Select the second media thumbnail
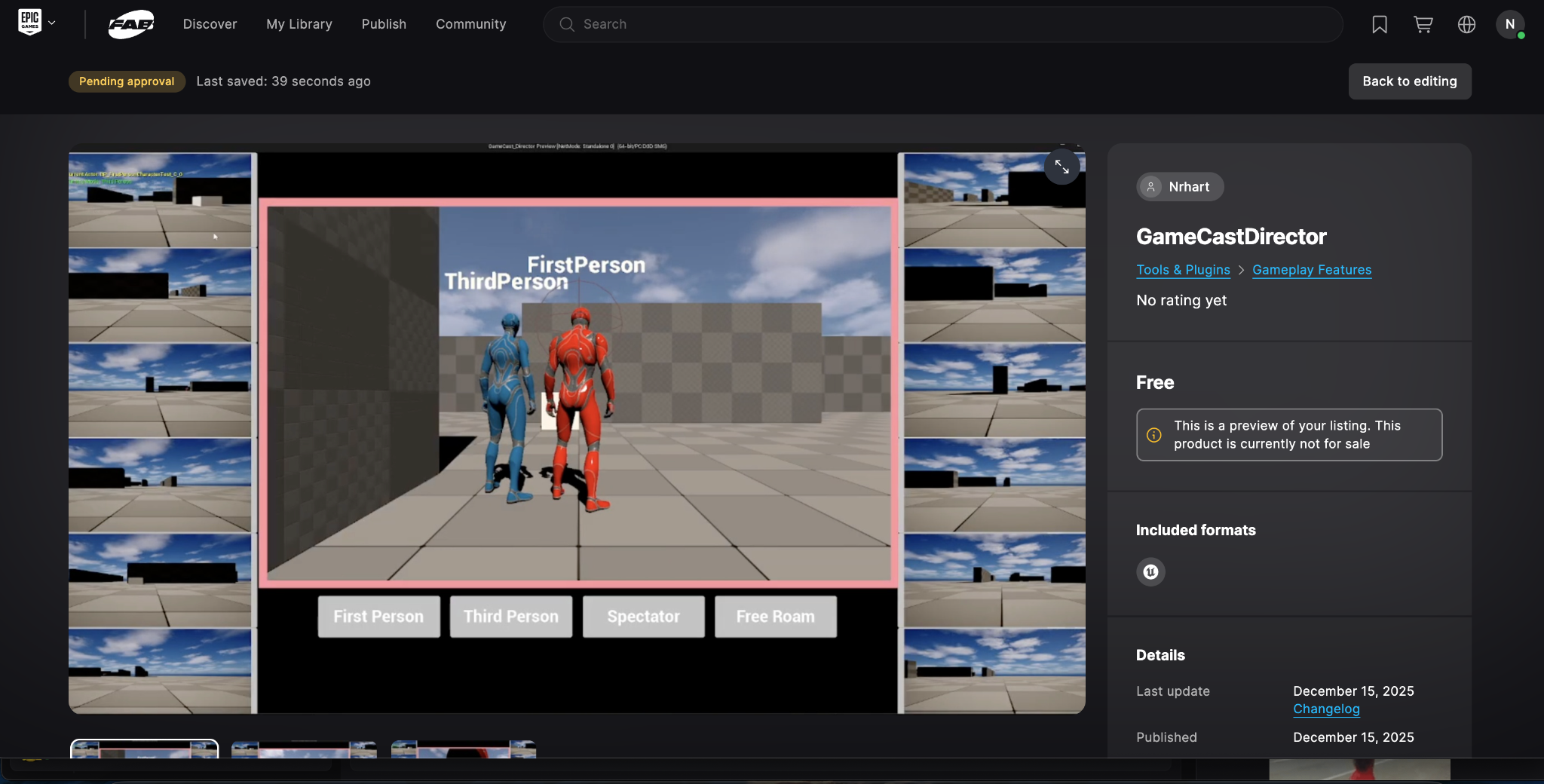The width and height of the screenshot is (1544, 784). coord(304,749)
